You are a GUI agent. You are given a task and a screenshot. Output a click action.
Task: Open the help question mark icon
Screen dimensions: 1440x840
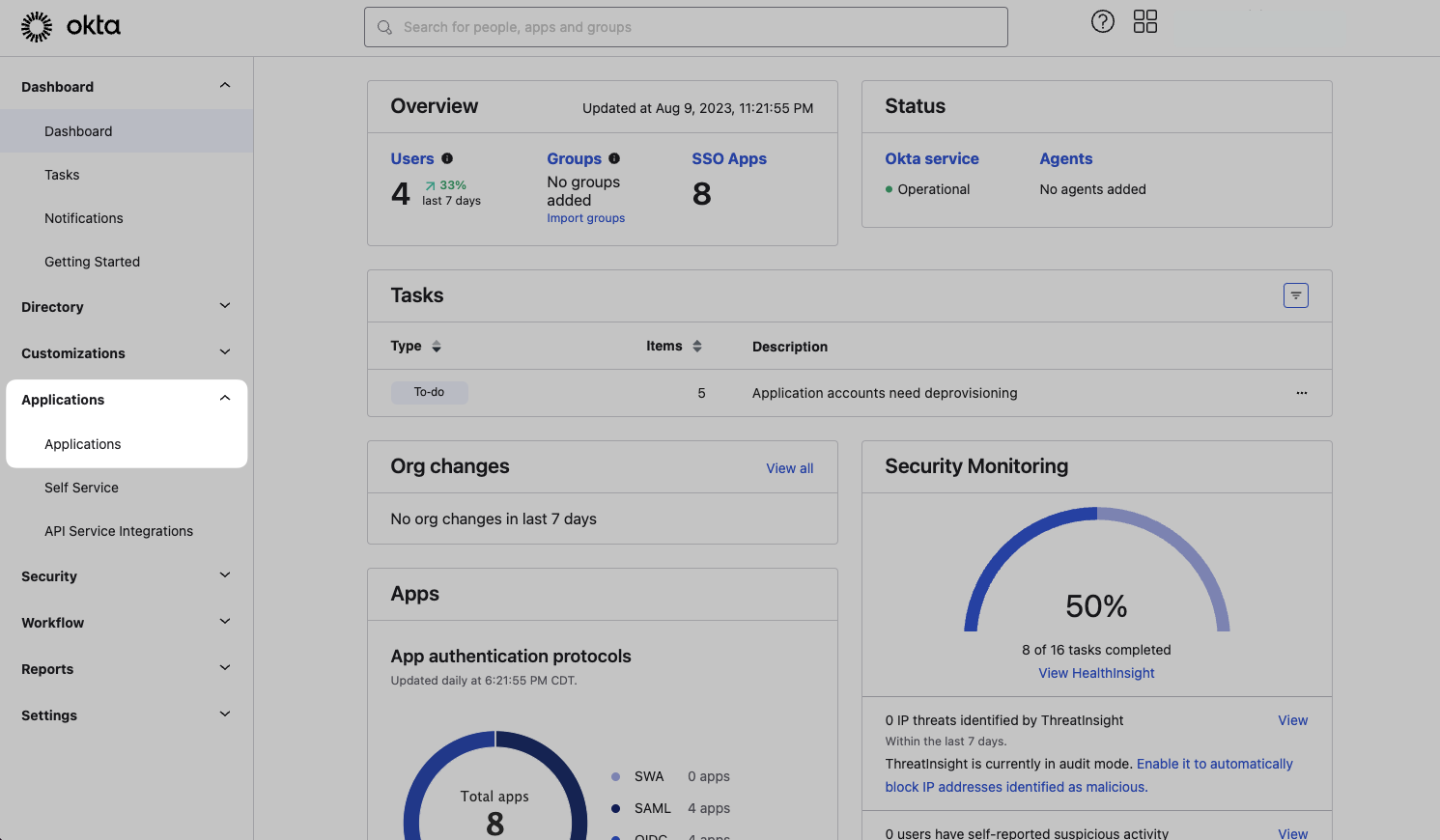tap(1102, 22)
